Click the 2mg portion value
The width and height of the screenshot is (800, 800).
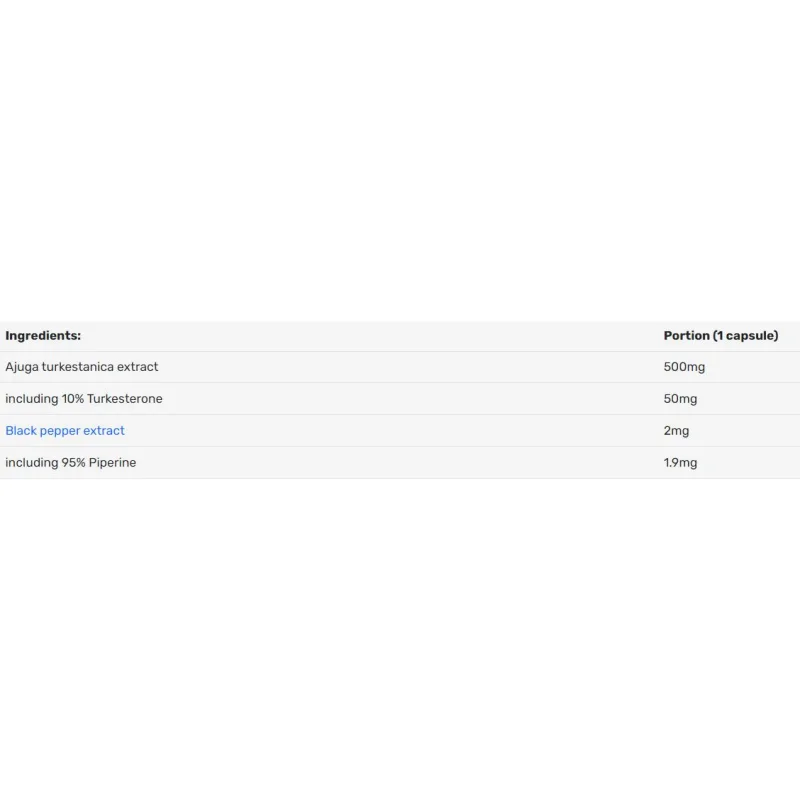[x=676, y=431]
